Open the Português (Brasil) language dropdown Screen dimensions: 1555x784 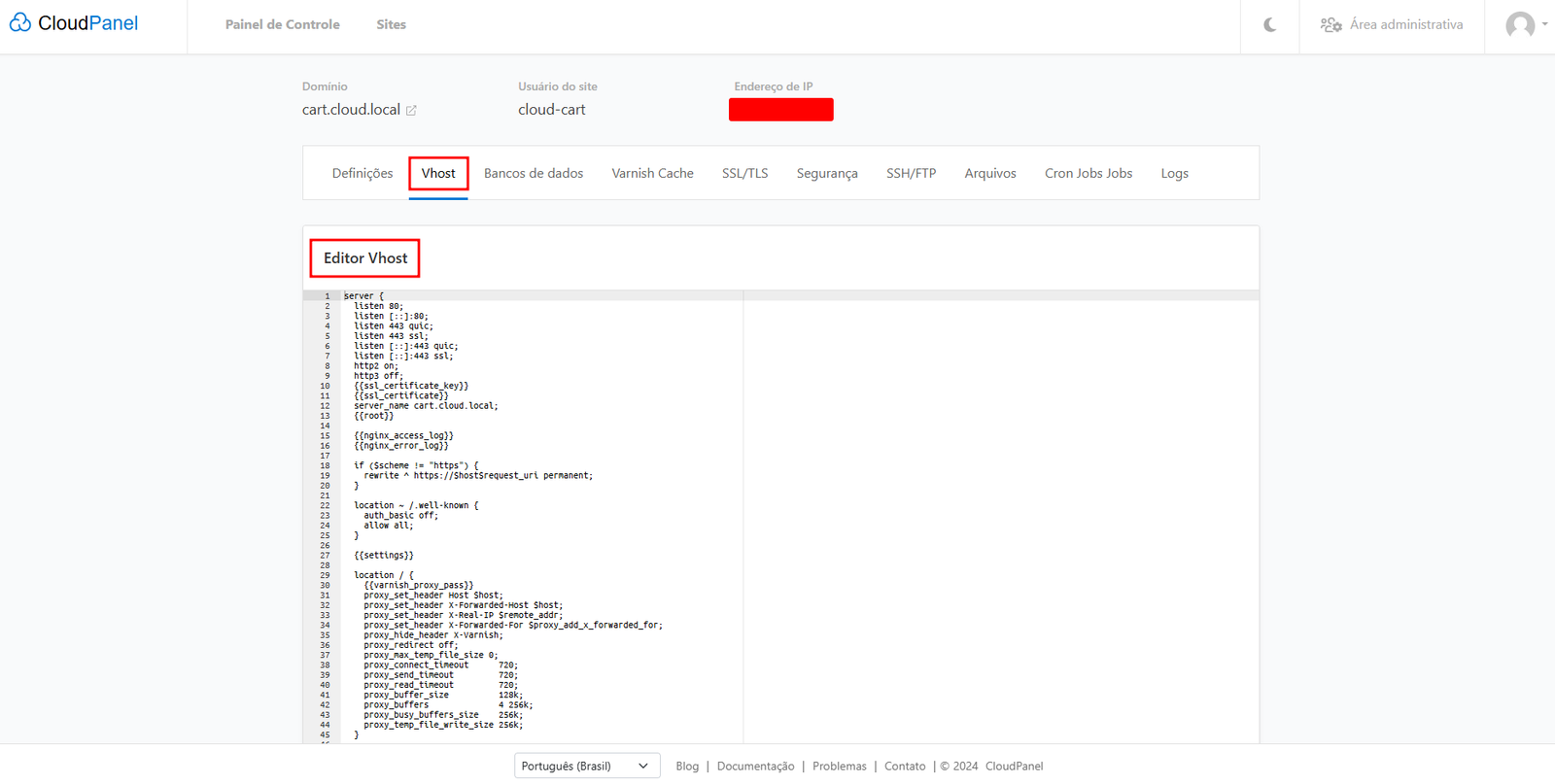[x=586, y=766]
